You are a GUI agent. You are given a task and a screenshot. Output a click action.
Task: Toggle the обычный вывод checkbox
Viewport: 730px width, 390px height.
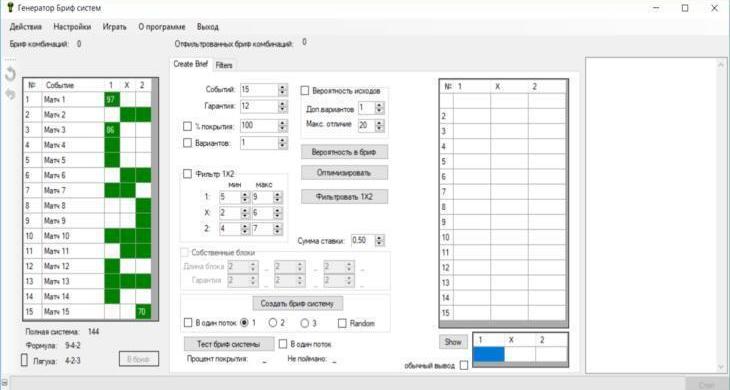tap(464, 365)
